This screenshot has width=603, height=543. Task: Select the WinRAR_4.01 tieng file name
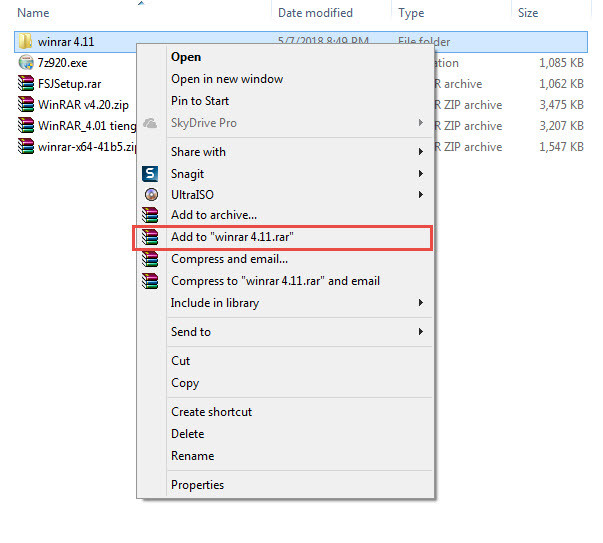coord(87,126)
